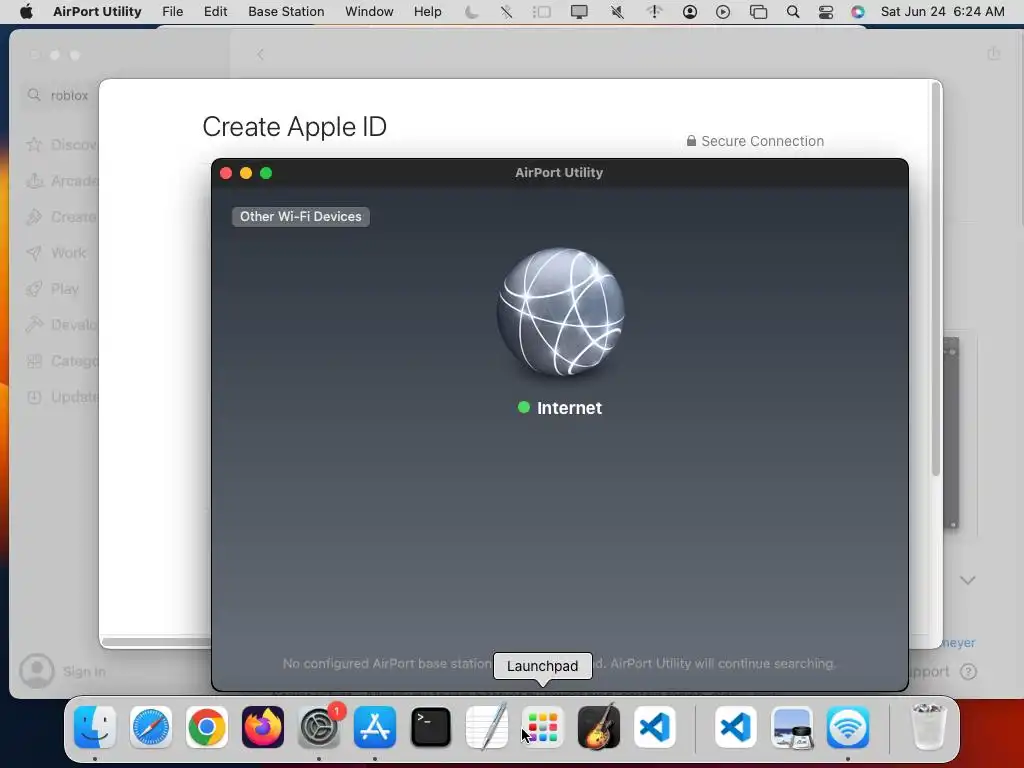Open System Settings from the Dock

(319, 727)
